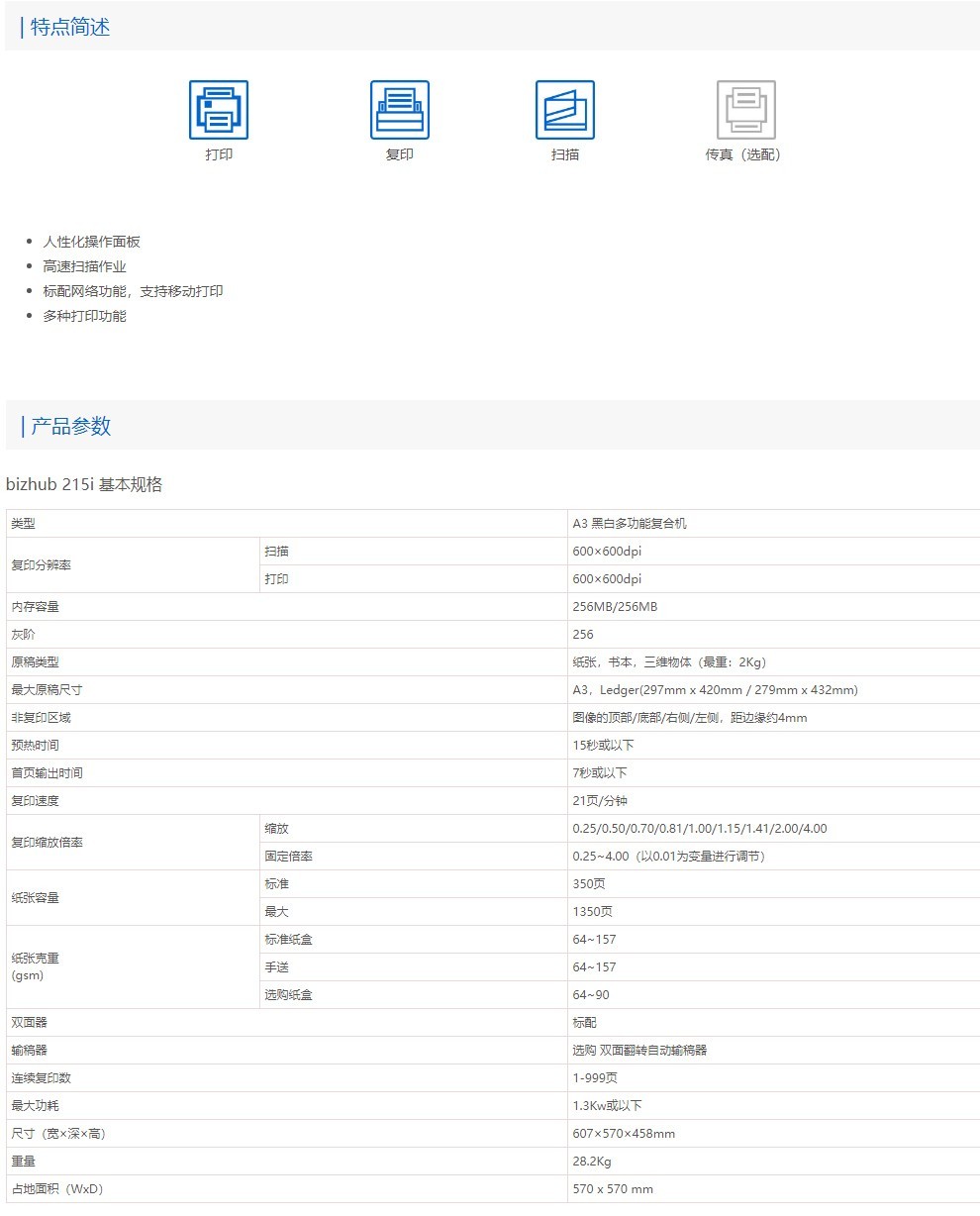Click the value 1.3Kw或以下
The width and height of the screenshot is (980, 1216).
608,1106
